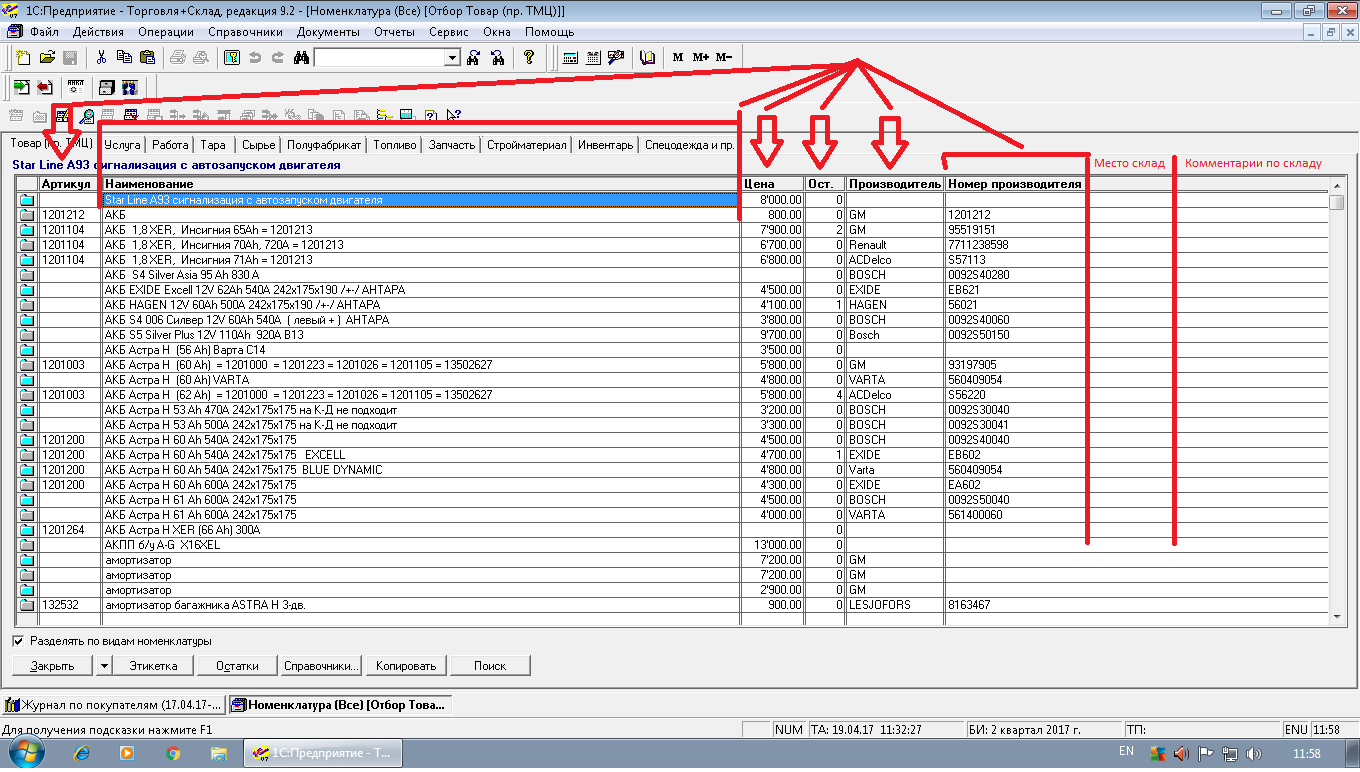
Task: Open dropdown arrow next to Этикетка button
Action: point(104,666)
